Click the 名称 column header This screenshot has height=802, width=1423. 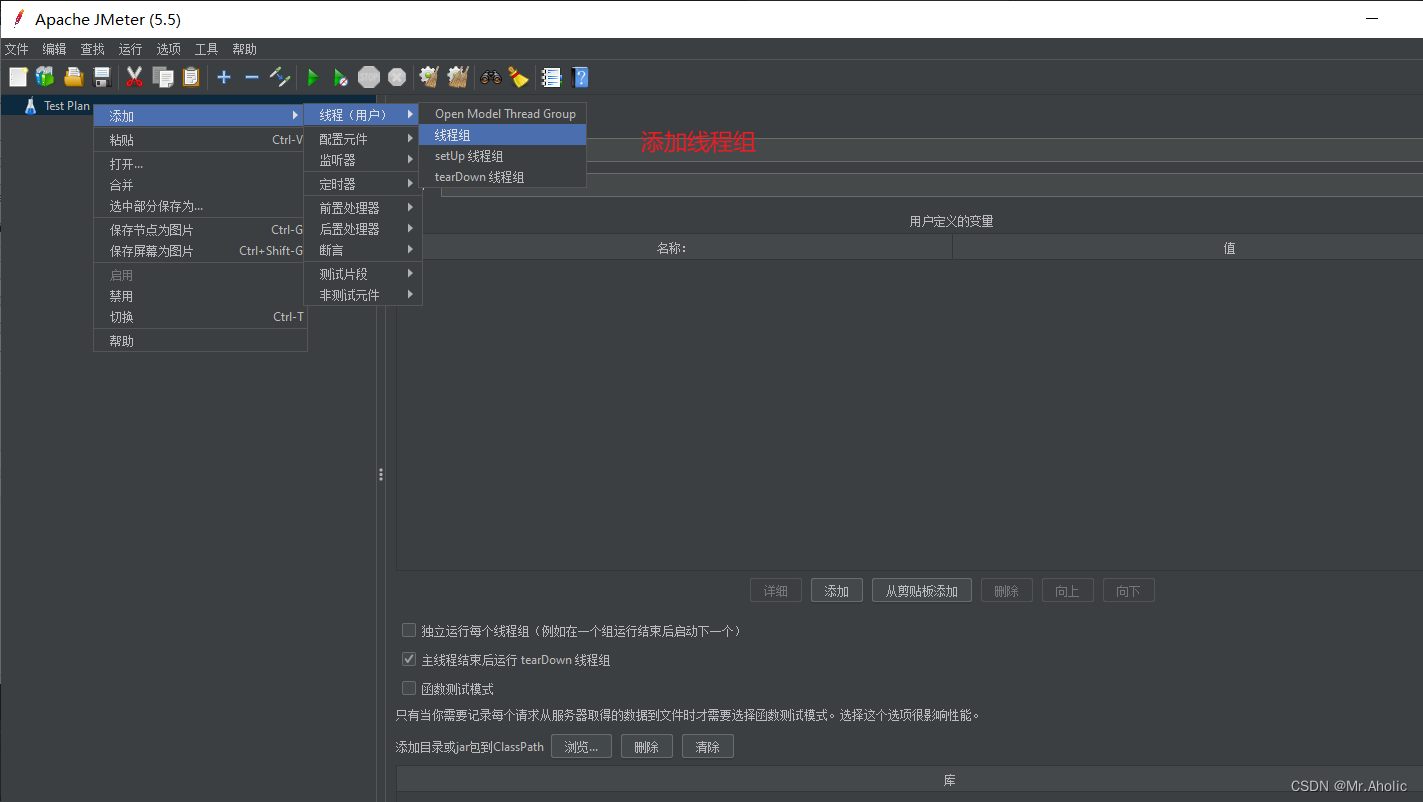pyautogui.click(x=674, y=248)
